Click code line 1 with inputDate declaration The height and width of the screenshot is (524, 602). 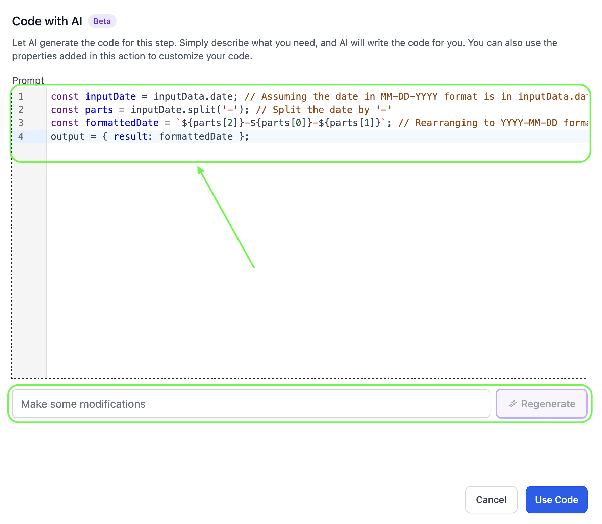pyautogui.click(x=319, y=96)
